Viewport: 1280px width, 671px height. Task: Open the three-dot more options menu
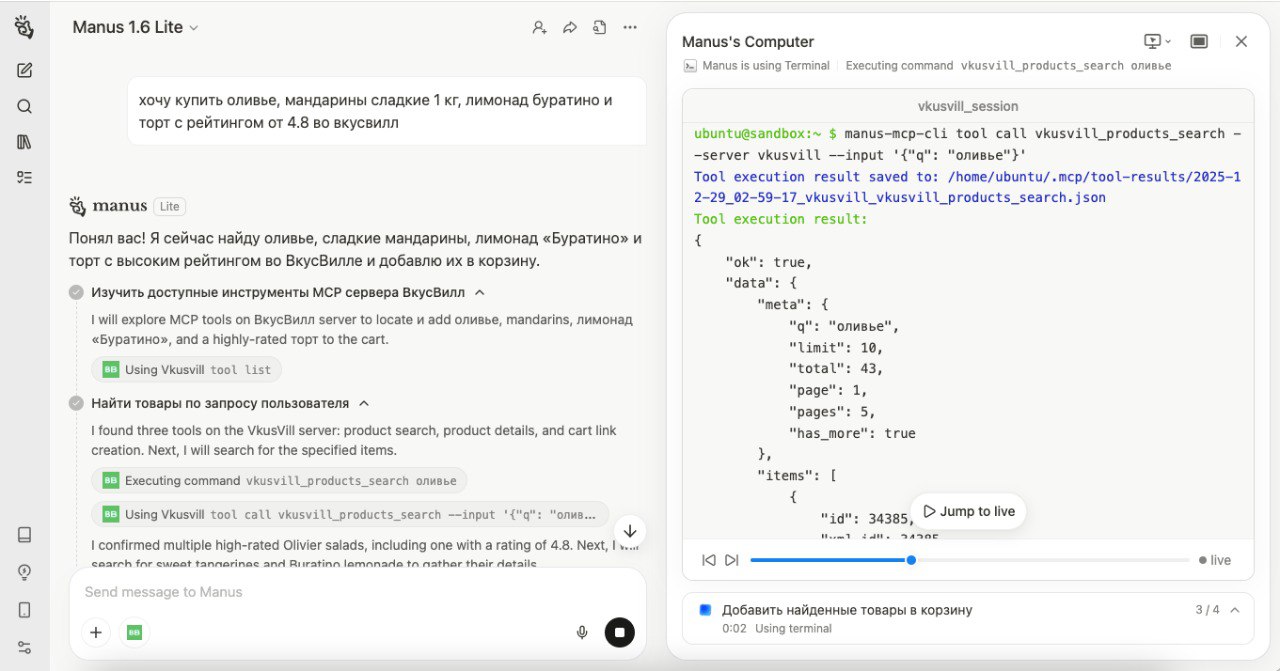tap(630, 28)
